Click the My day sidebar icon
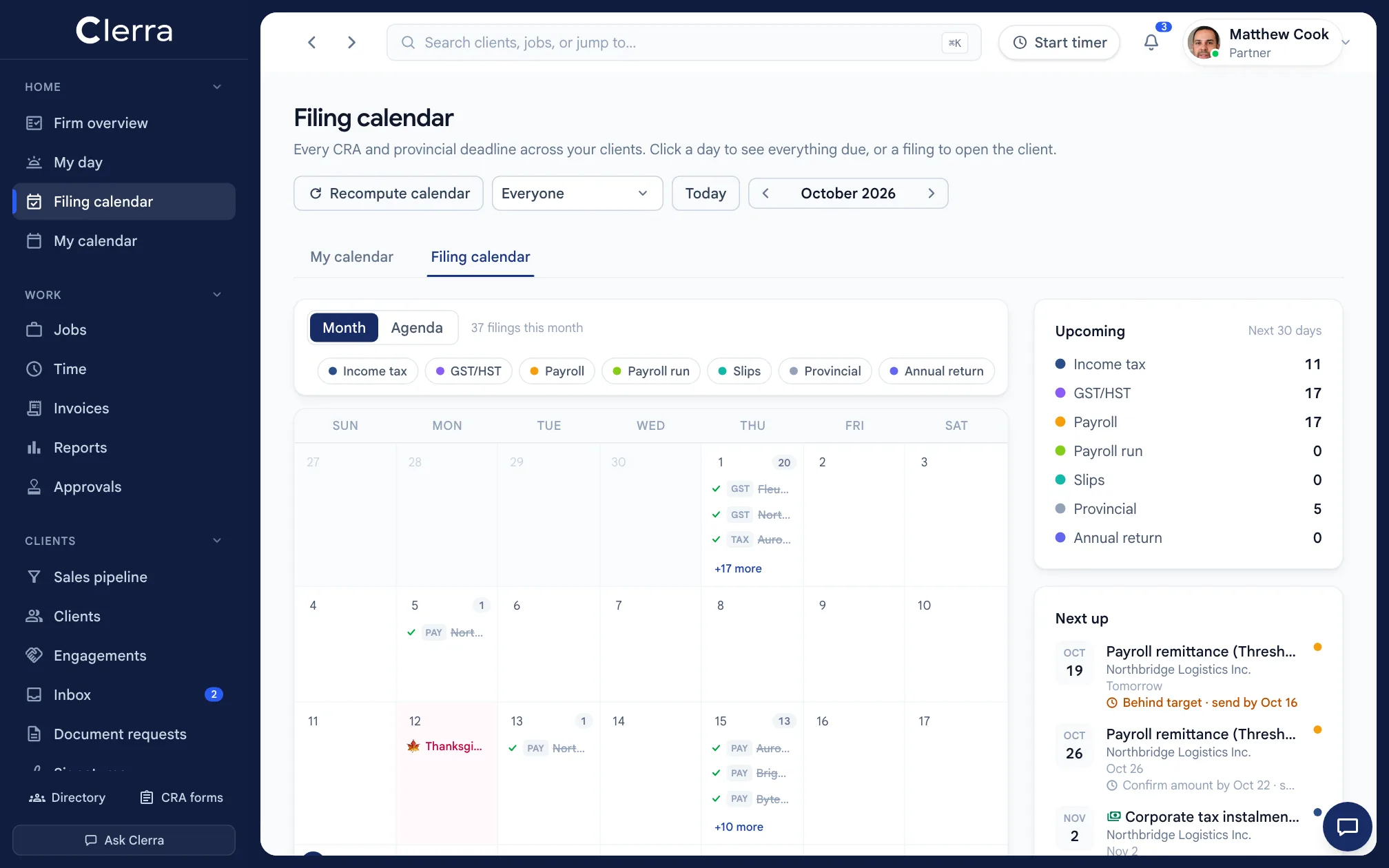This screenshot has width=1389, height=868. coord(34,163)
